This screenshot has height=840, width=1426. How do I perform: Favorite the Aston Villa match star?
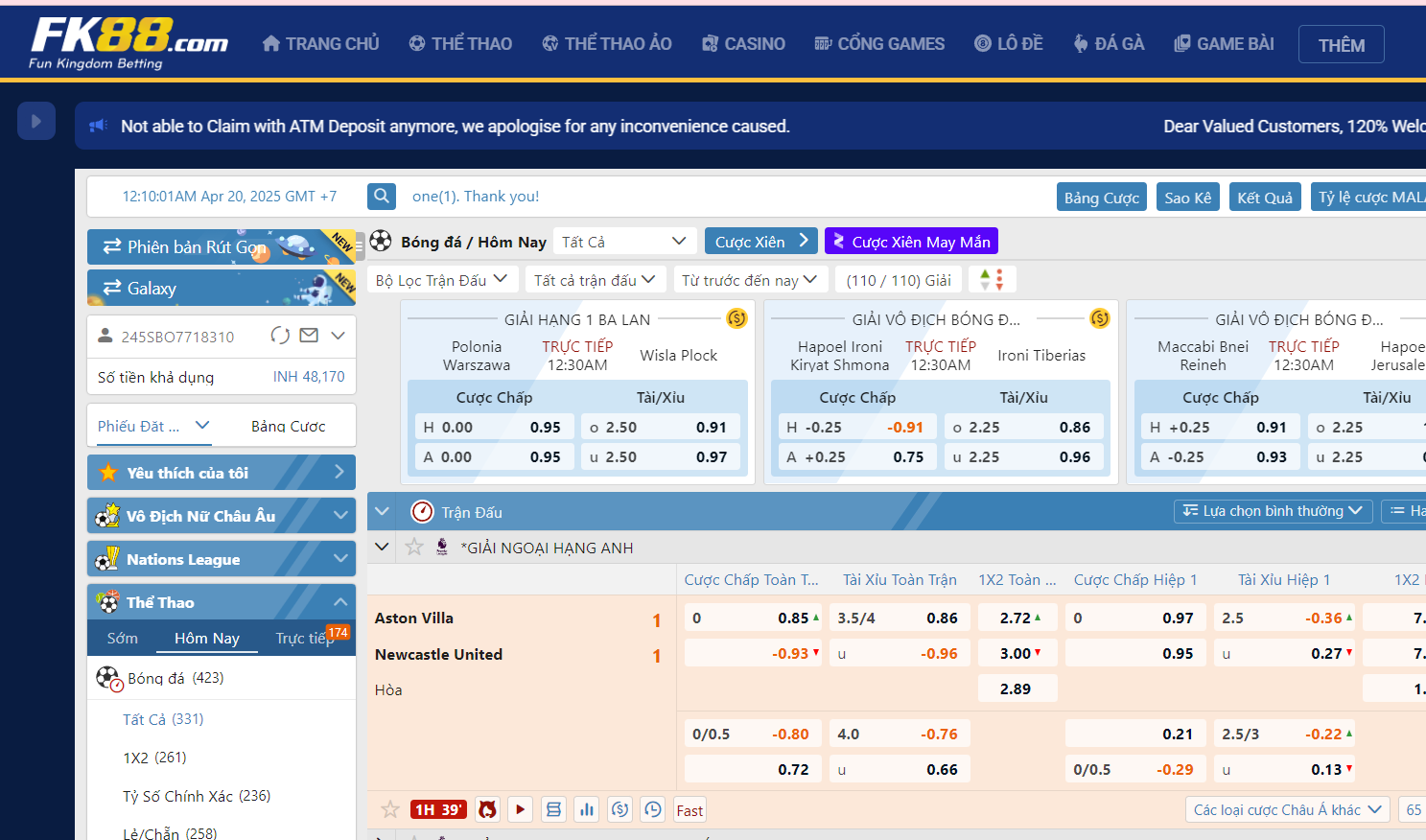tap(390, 809)
